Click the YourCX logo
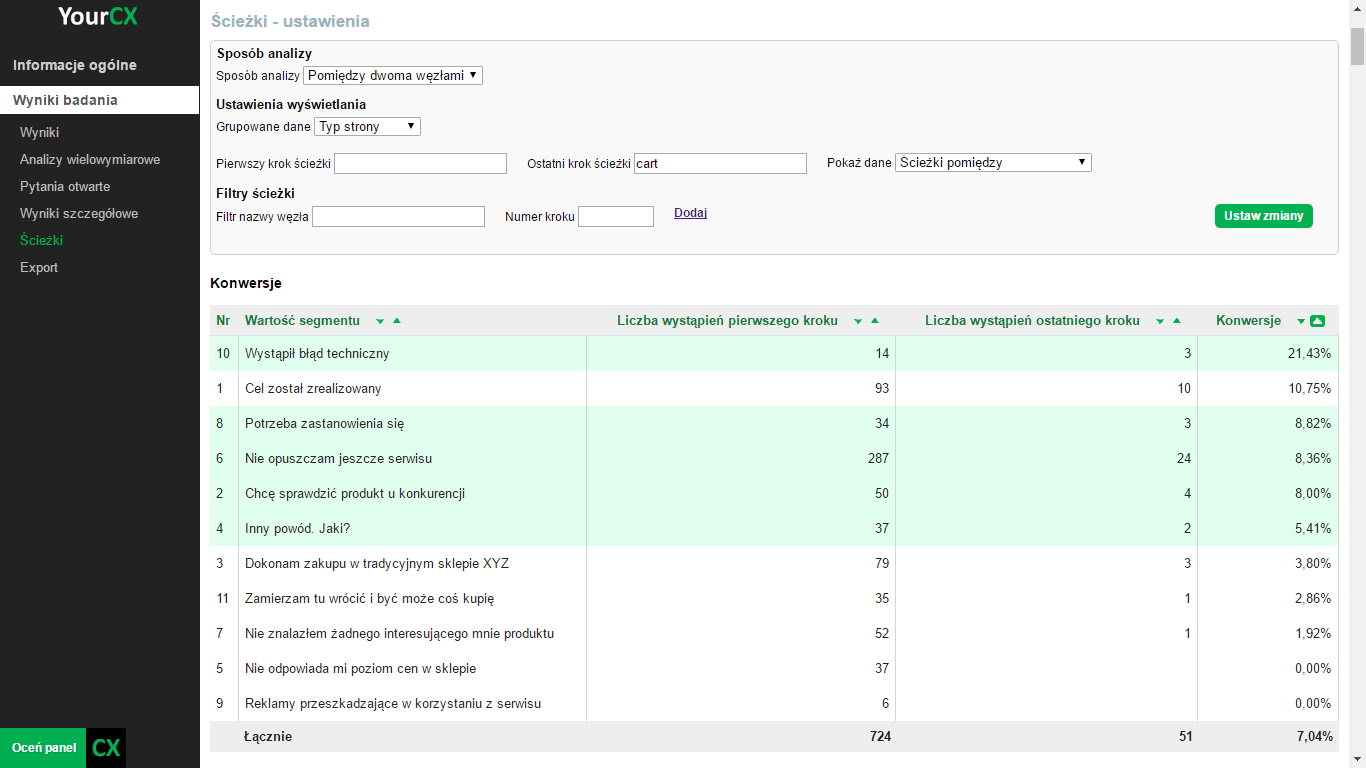Viewport: 1366px width, 768px height. (x=98, y=16)
